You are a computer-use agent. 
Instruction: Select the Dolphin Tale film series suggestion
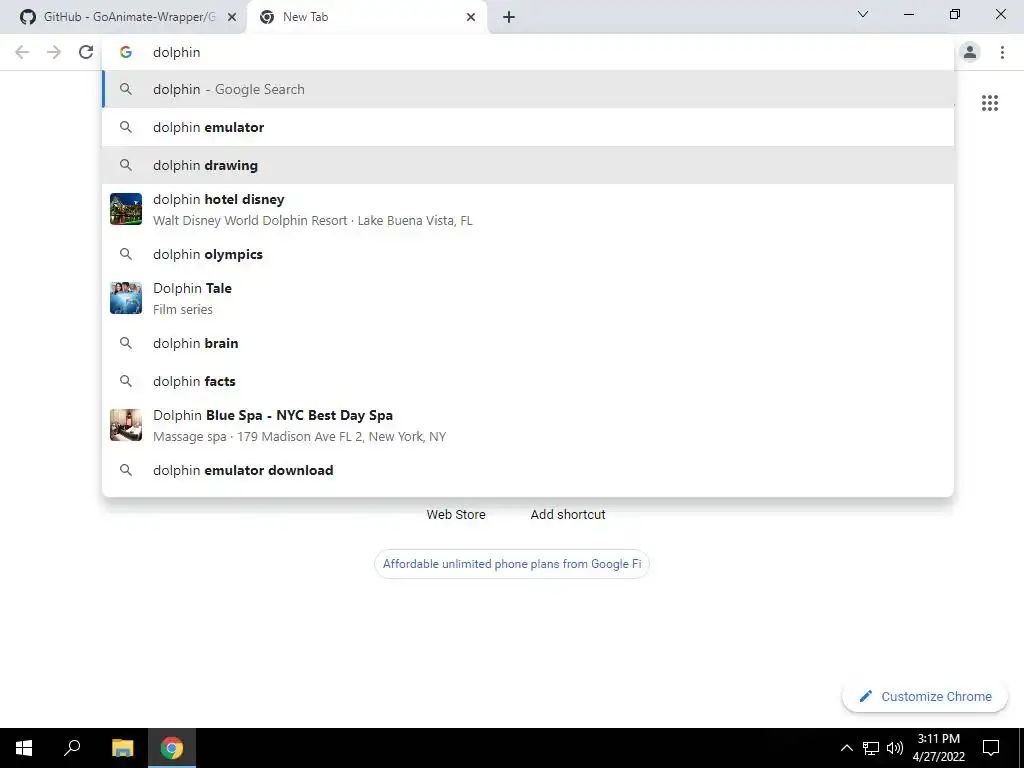click(x=528, y=298)
